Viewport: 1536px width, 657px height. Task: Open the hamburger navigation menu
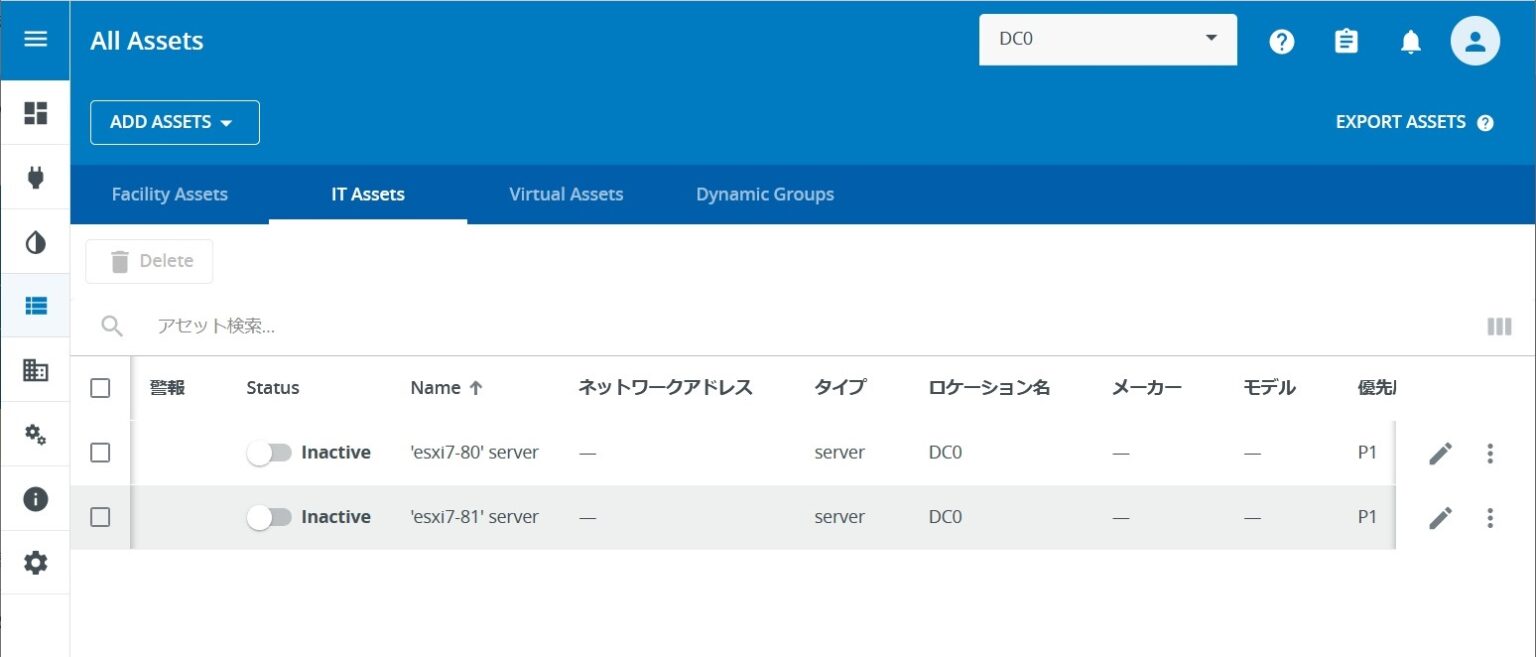[35, 40]
